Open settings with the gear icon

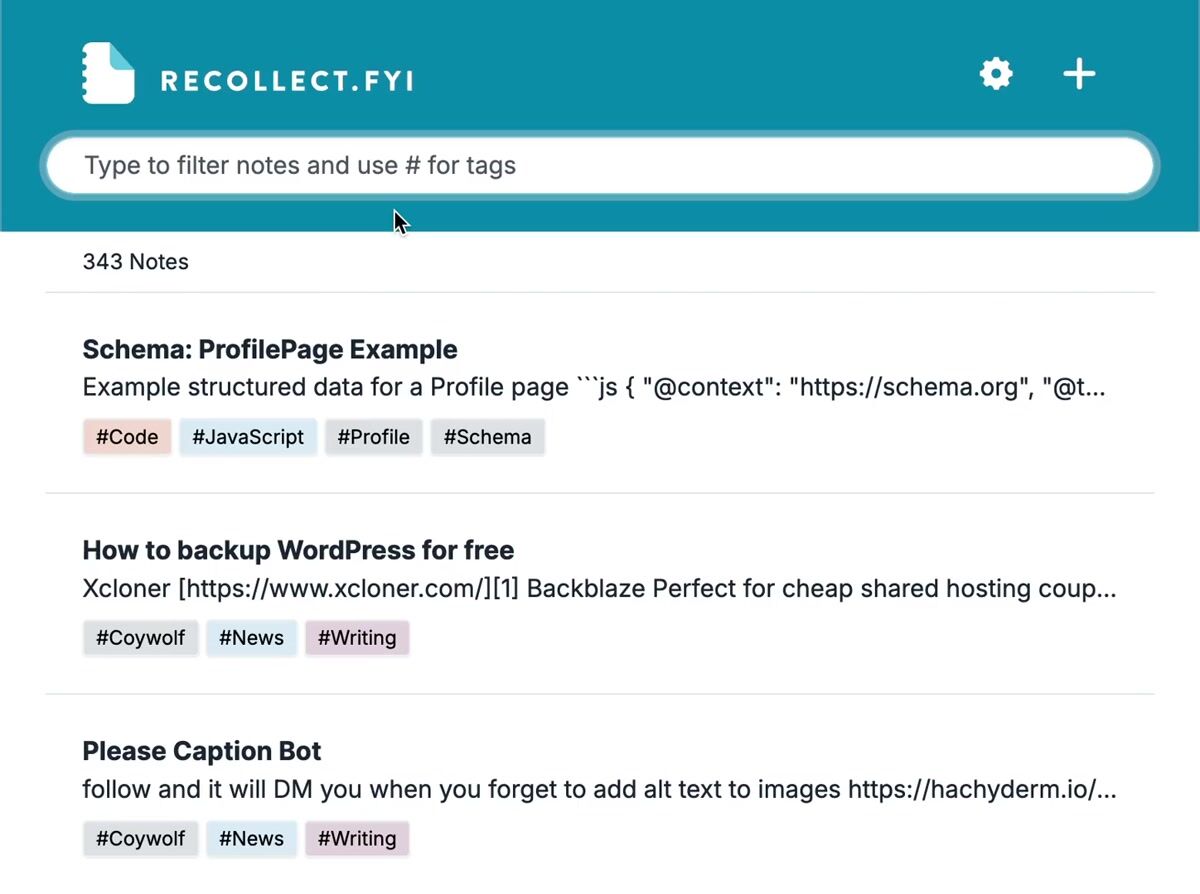coord(996,74)
